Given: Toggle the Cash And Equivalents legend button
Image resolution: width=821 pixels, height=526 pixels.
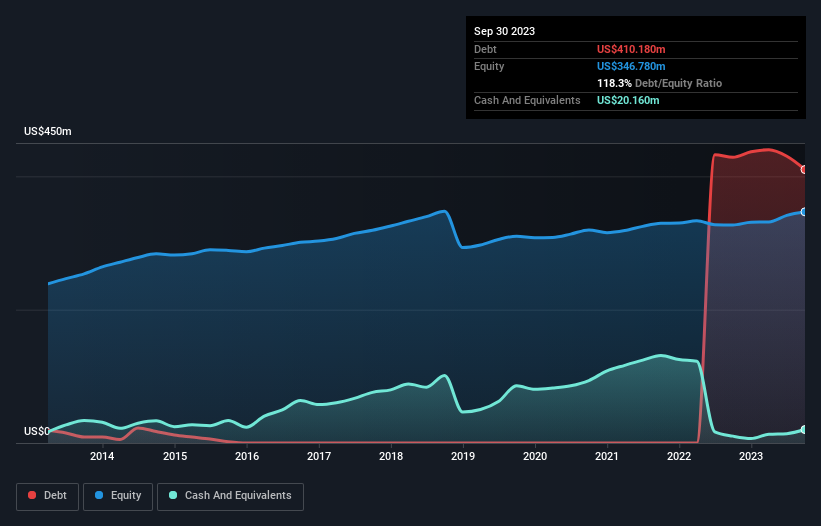Looking at the screenshot, I should coord(230,496).
